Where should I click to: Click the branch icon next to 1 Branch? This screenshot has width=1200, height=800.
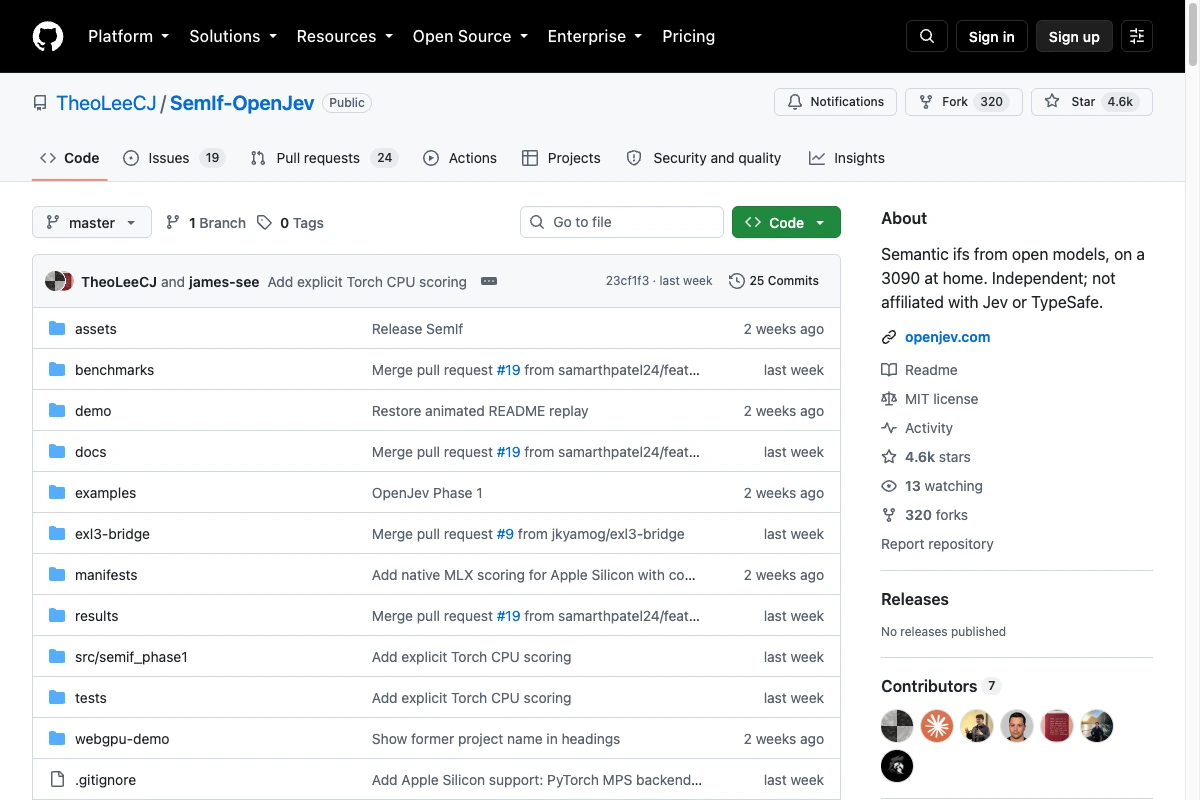point(173,222)
